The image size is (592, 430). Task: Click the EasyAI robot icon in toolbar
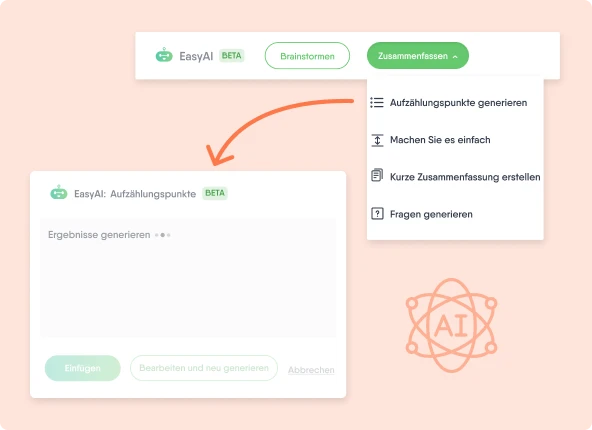(164, 55)
